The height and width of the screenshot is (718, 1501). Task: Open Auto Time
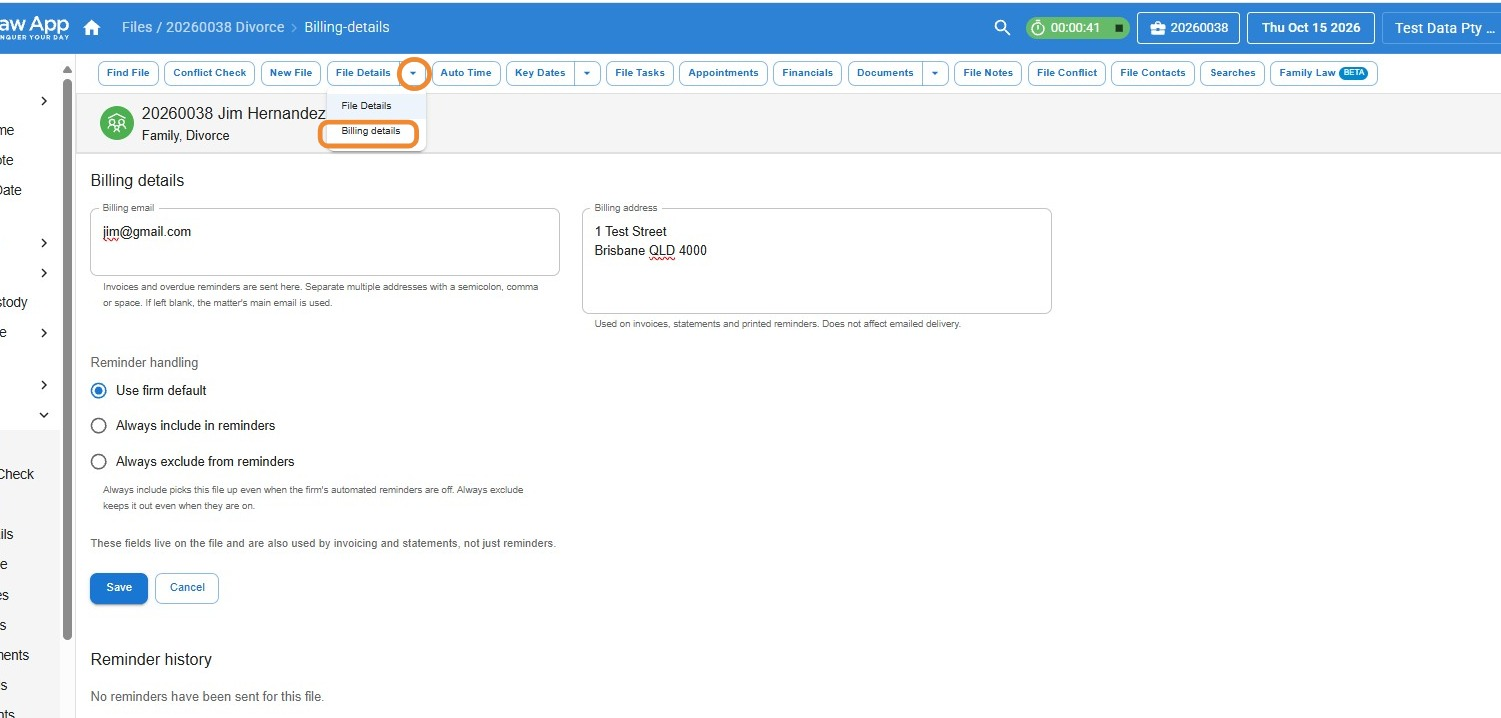[466, 73]
